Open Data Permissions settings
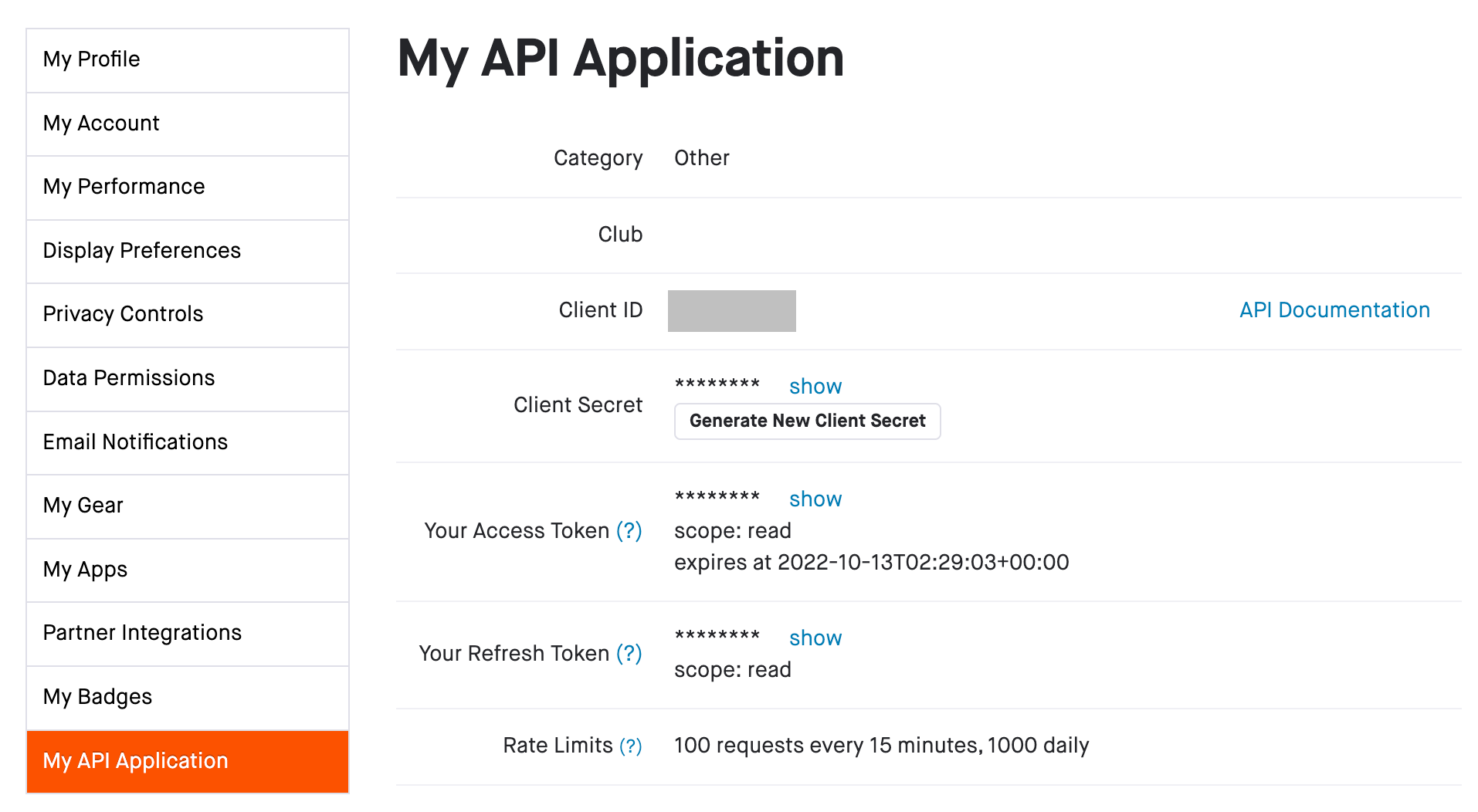The height and width of the screenshot is (812, 1478). point(188,378)
